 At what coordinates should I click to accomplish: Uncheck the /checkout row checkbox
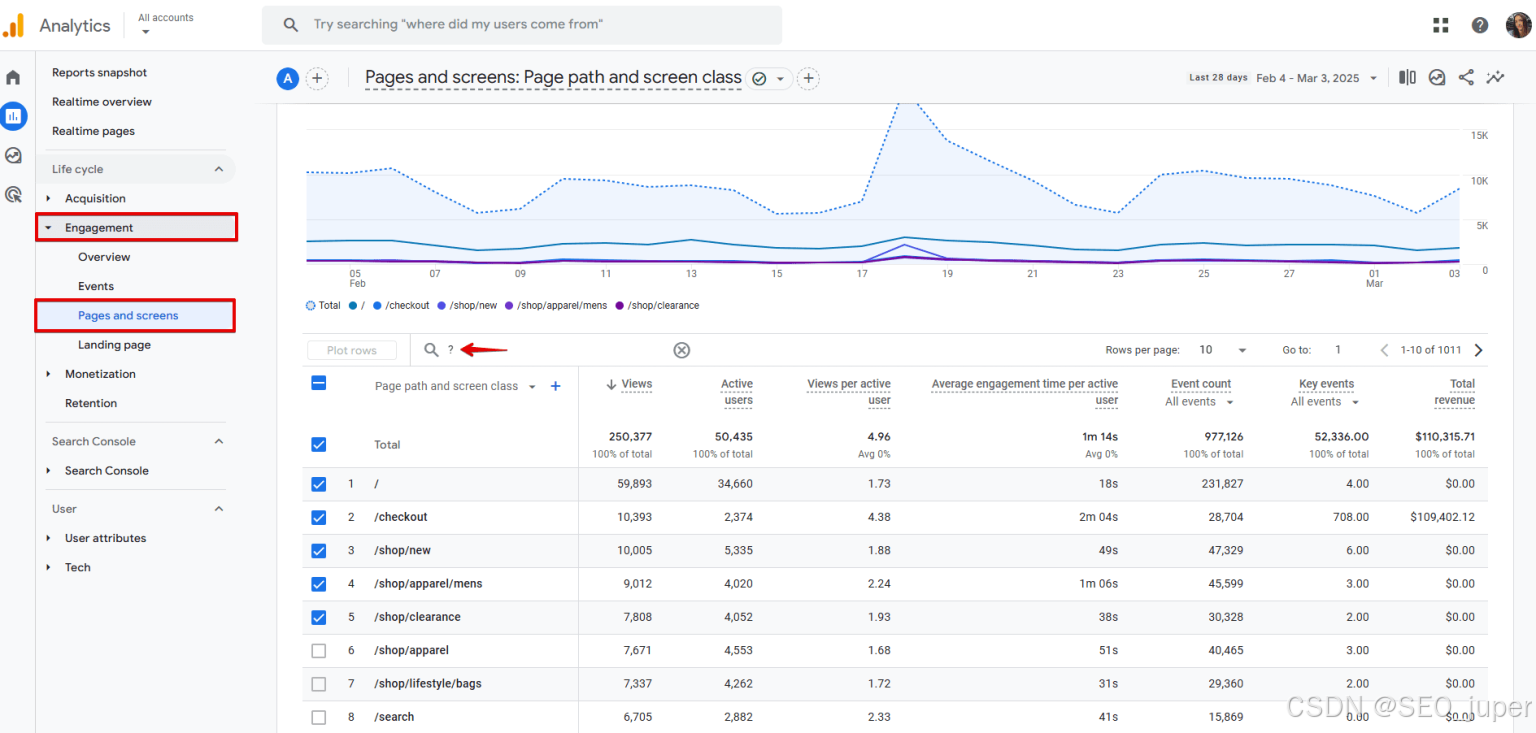[319, 517]
